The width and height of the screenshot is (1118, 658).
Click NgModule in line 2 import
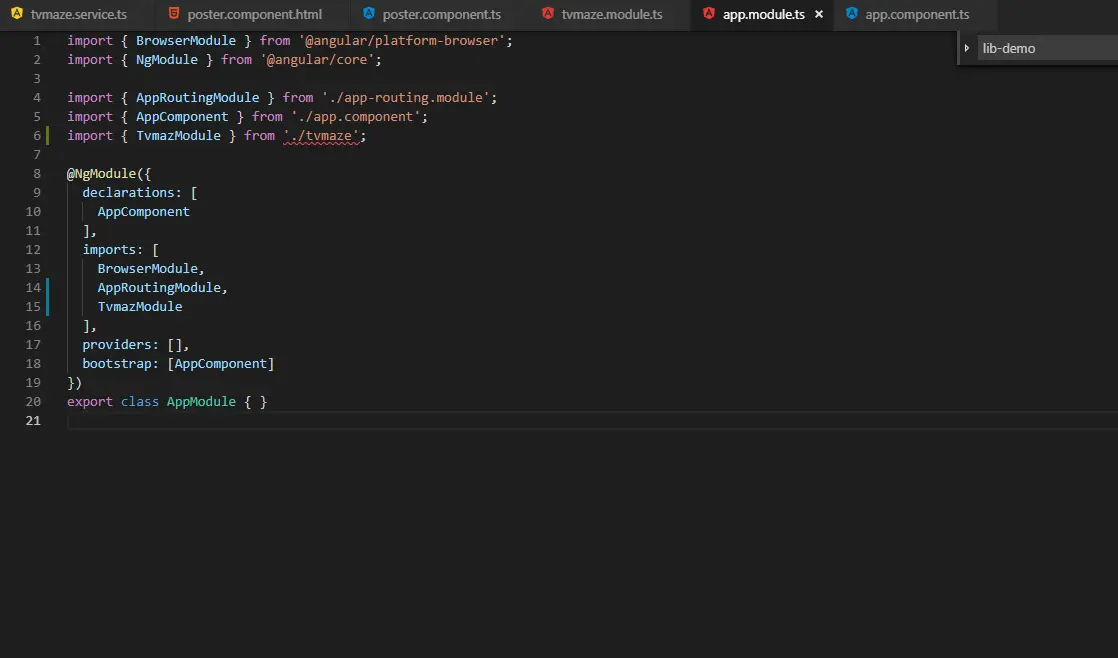(167, 60)
